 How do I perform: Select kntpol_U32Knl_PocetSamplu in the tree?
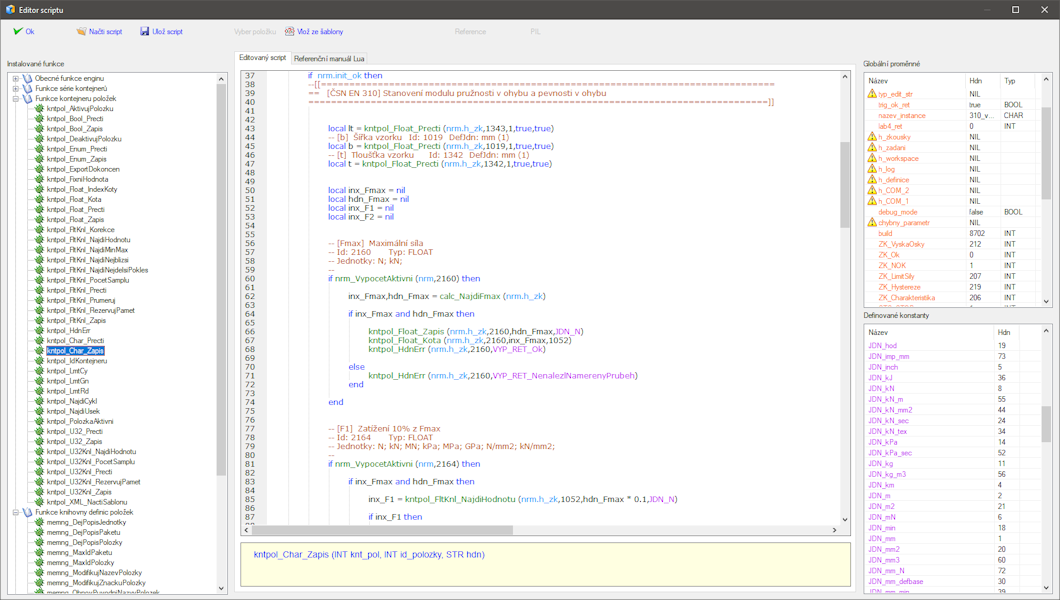[x=91, y=461]
